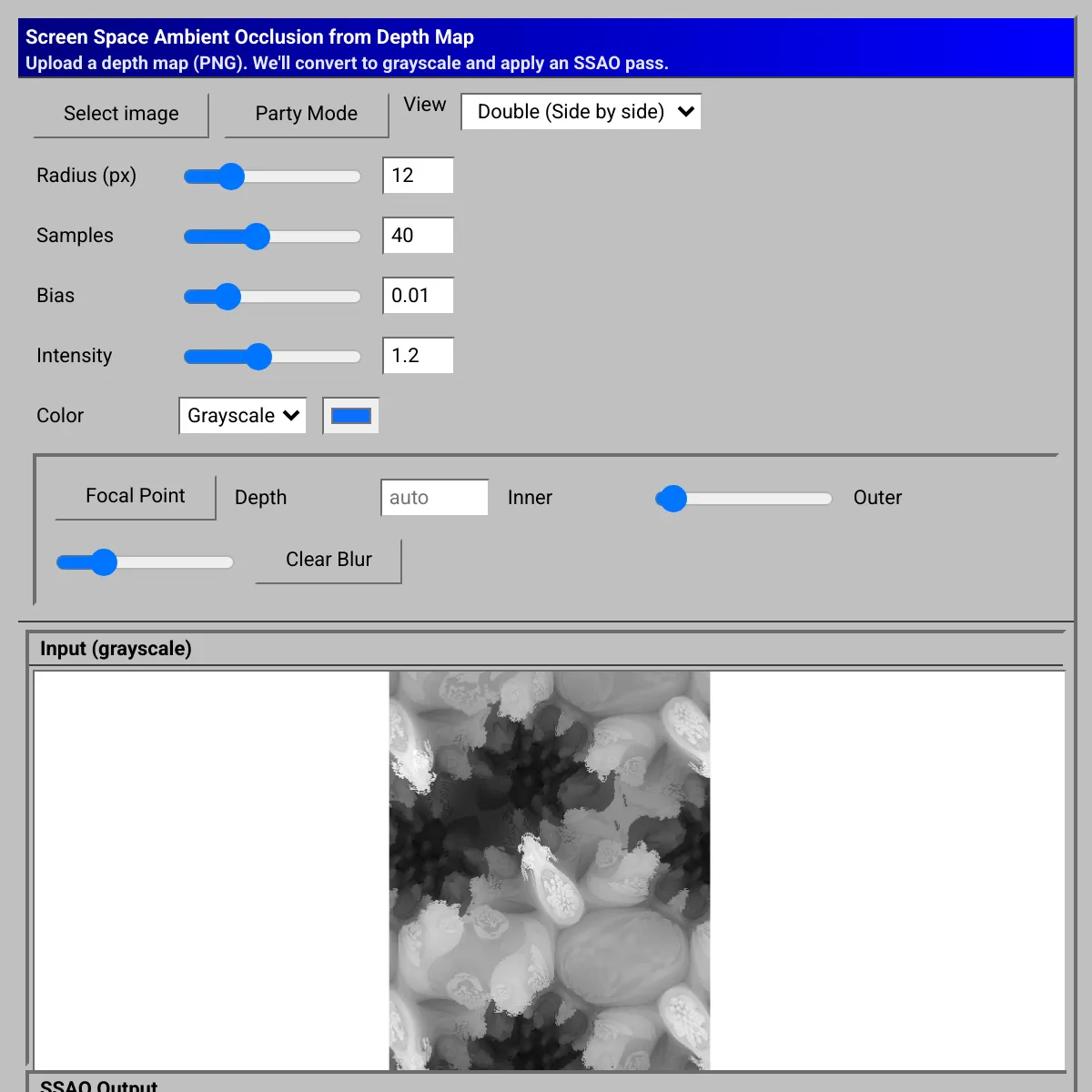Screen dimensions: 1092x1092
Task: Select Grayscale from the Color dropdown
Action: (x=242, y=415)
